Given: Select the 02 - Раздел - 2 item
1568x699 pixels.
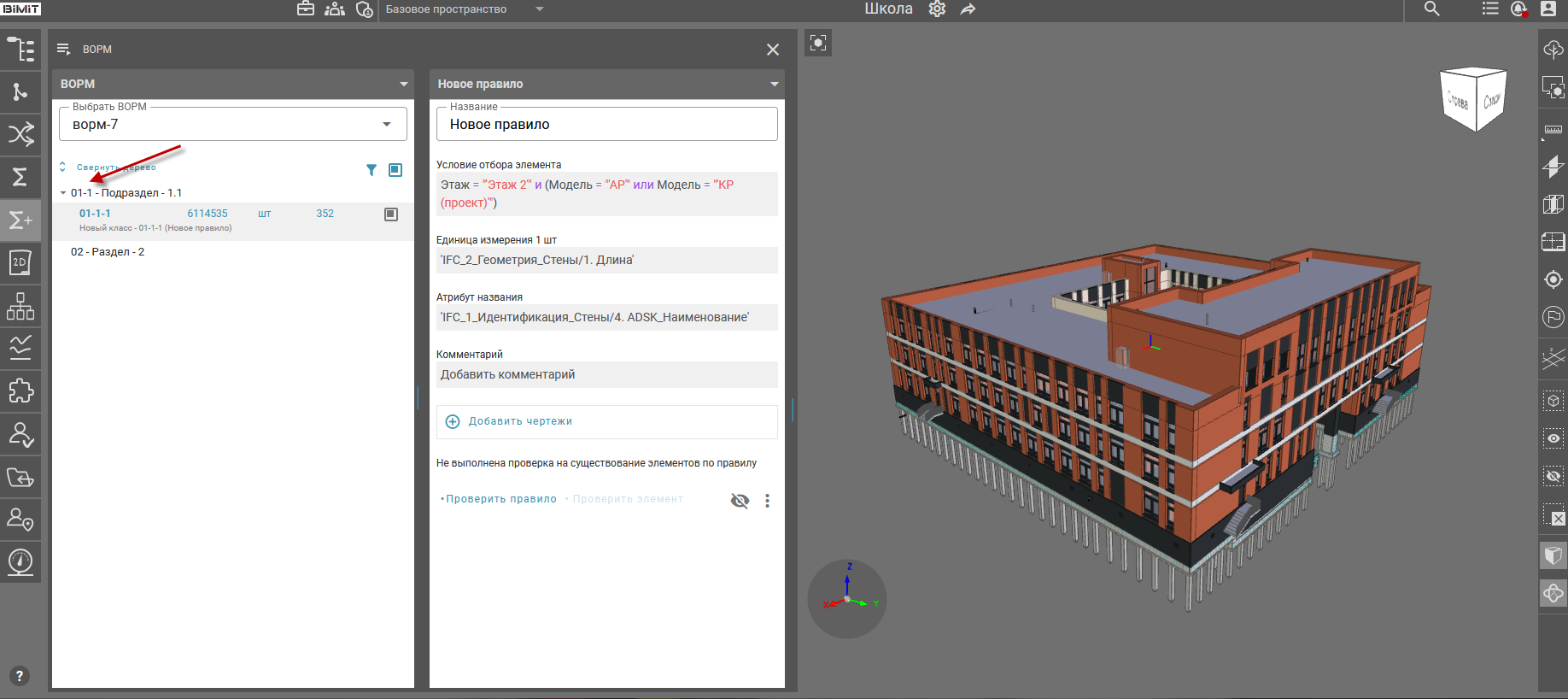Looking at the screenshot, I should (108, 252).
